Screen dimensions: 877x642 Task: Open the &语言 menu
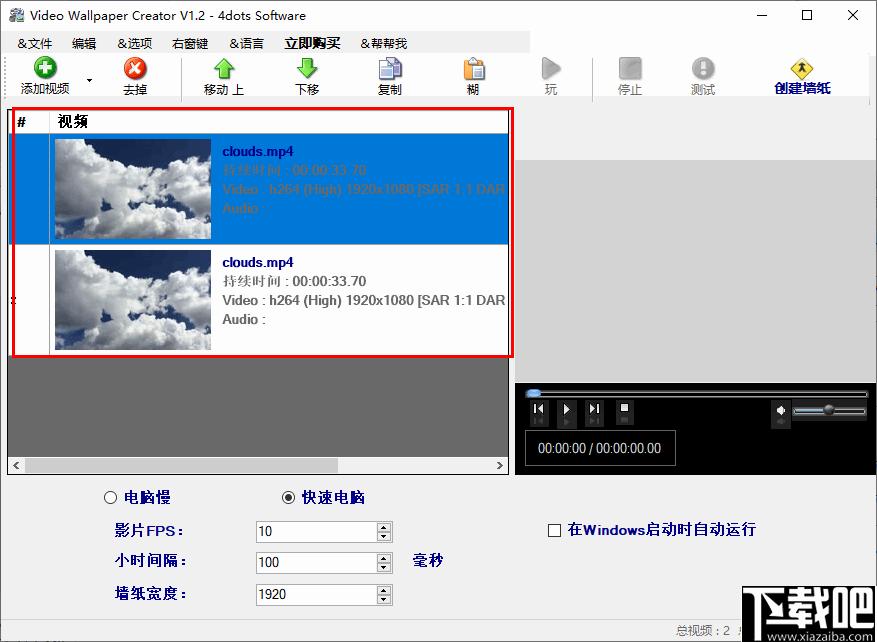247,44
